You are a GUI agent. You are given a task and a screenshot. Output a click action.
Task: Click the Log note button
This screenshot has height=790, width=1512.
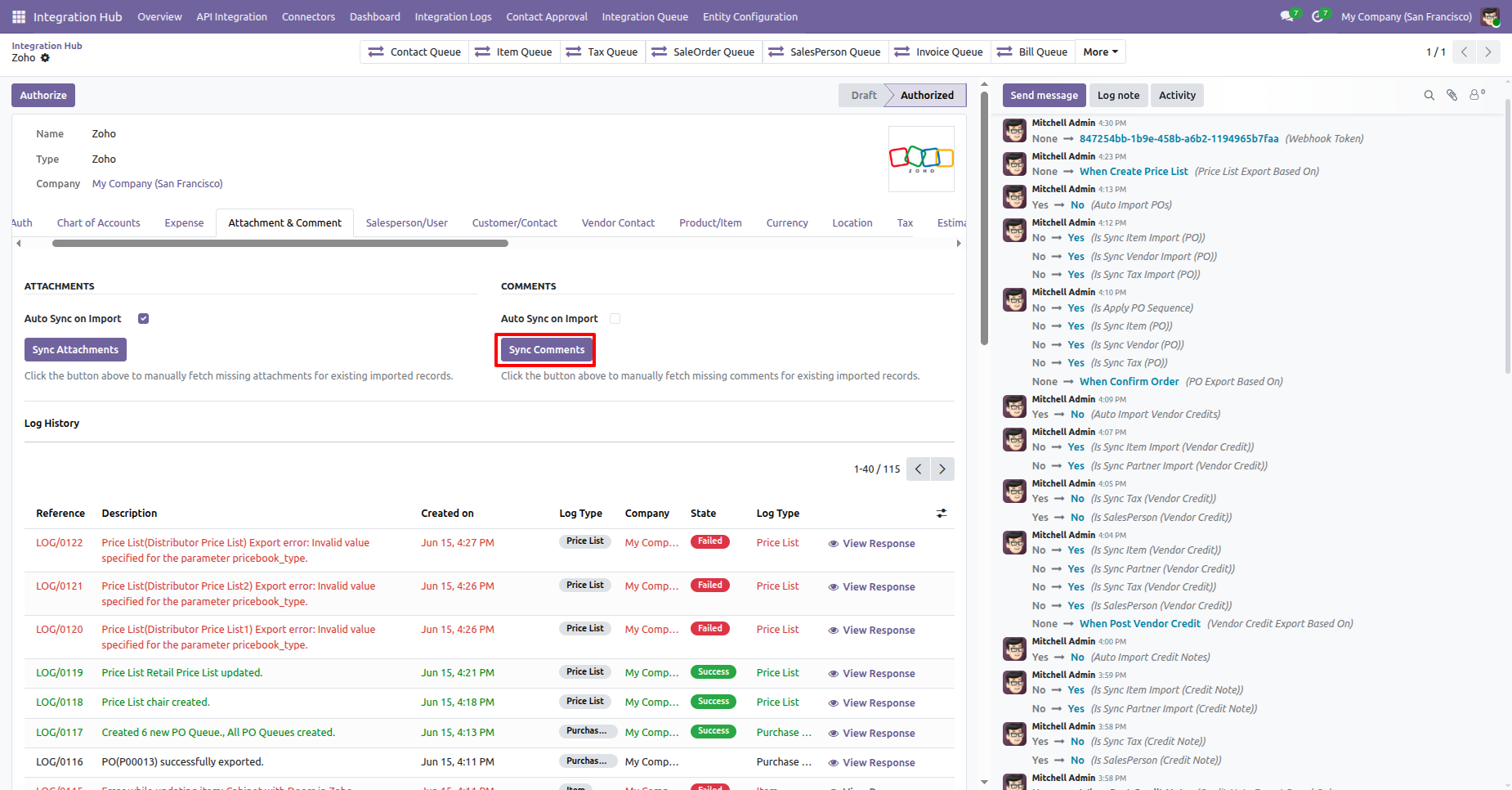pyautogui.click(x=1118, y=96)
